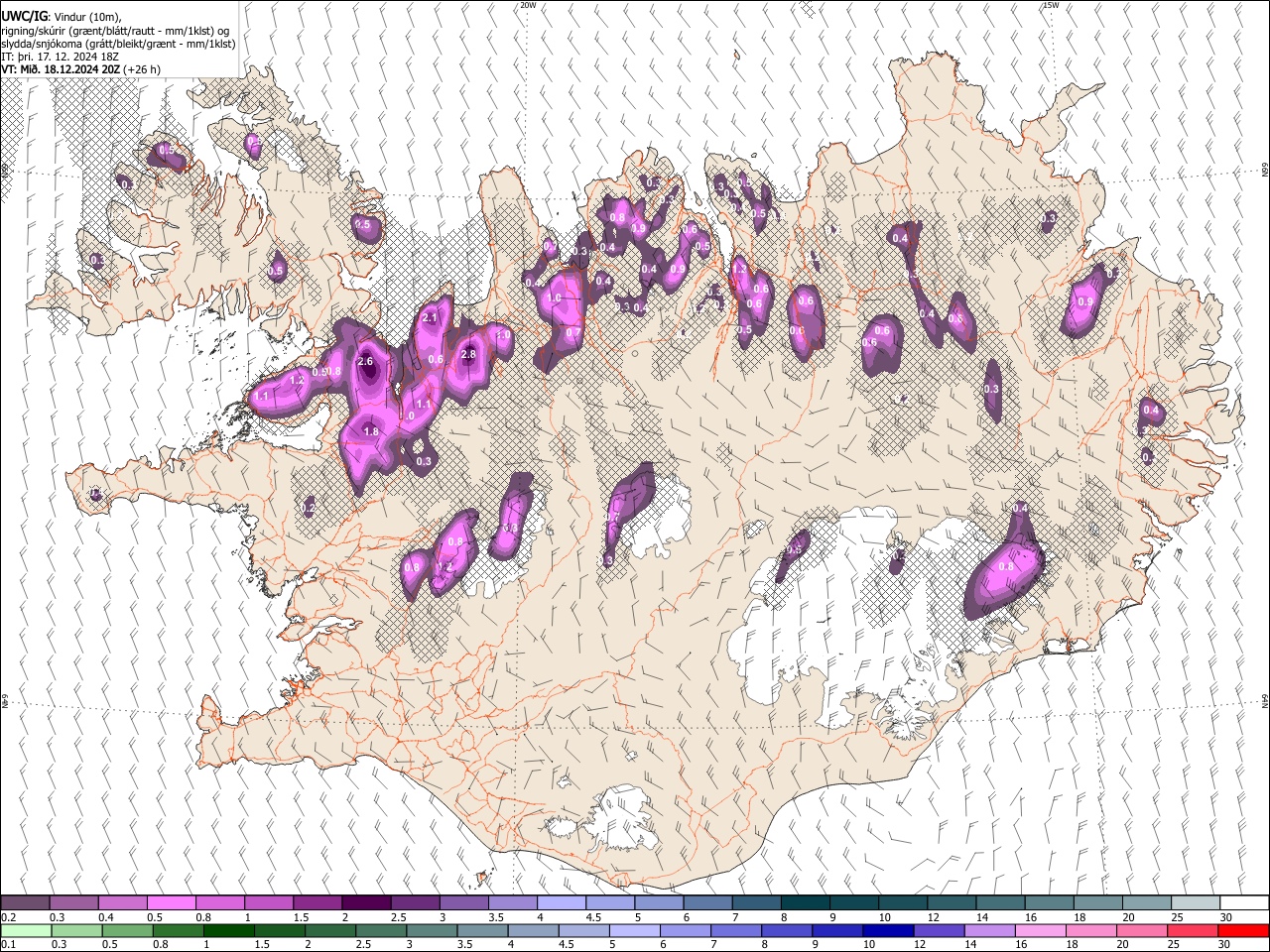Choose the hot pink 20 swatch in rain scale
The height and width of the screenshot is (952, 1270).
[1141, 931]
